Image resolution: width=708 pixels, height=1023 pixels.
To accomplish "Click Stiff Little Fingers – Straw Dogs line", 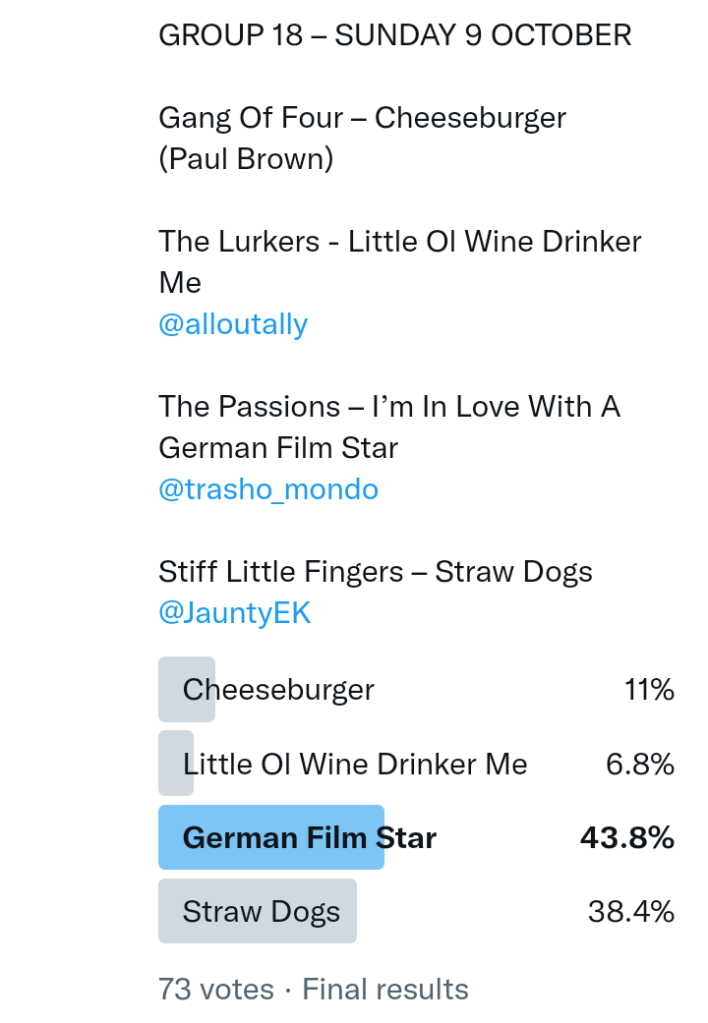I will pyautogui.click(x=375, y=572).
